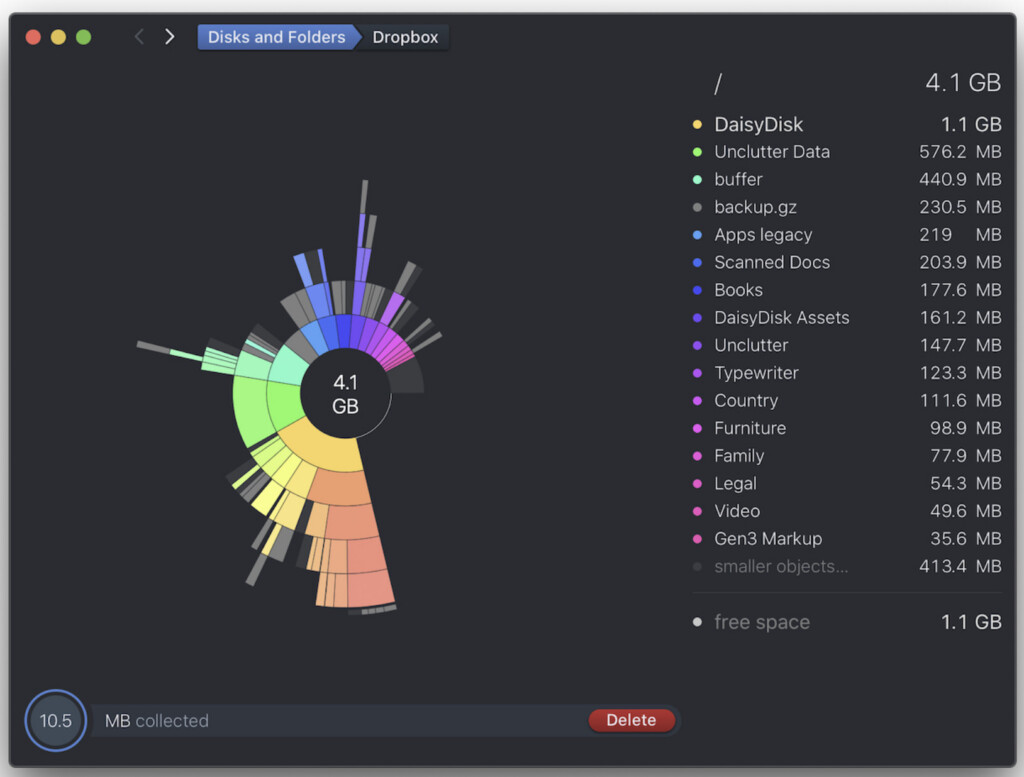Screen dimensions: 1024x777
Task: Click the white dot beside free space
Action: pos(698,622)
